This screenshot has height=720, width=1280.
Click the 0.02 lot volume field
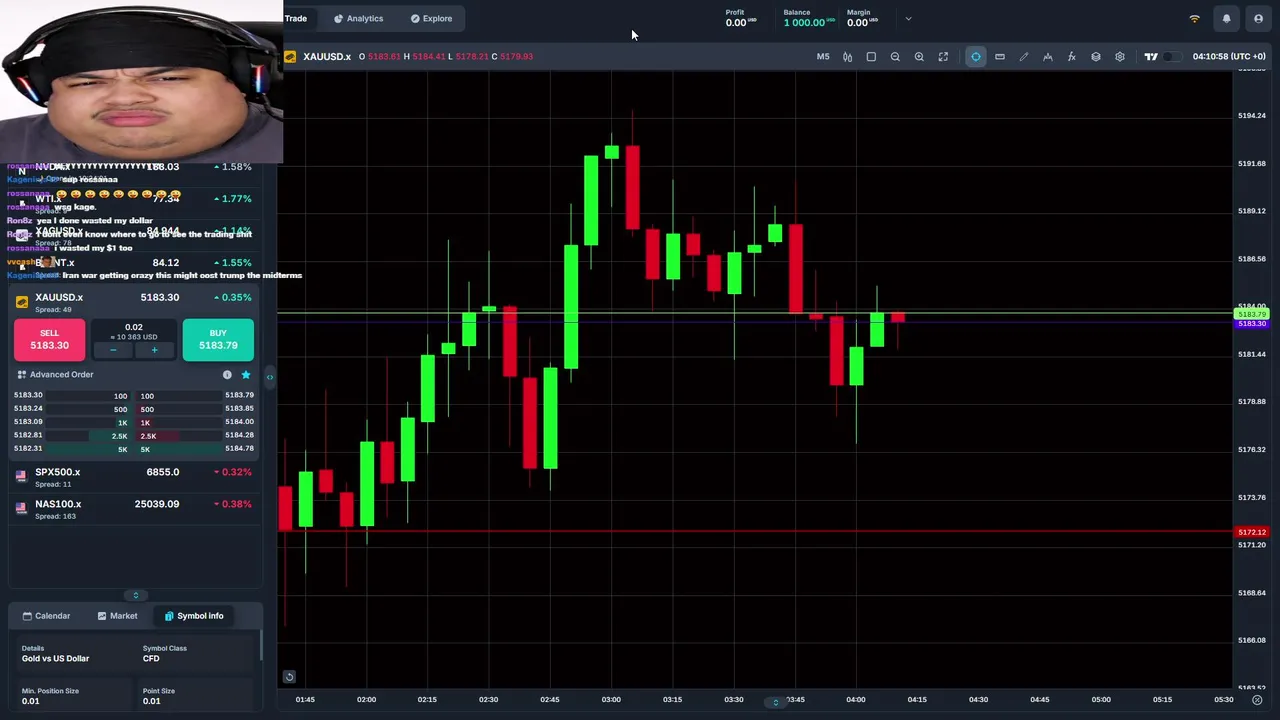(134, 327)
